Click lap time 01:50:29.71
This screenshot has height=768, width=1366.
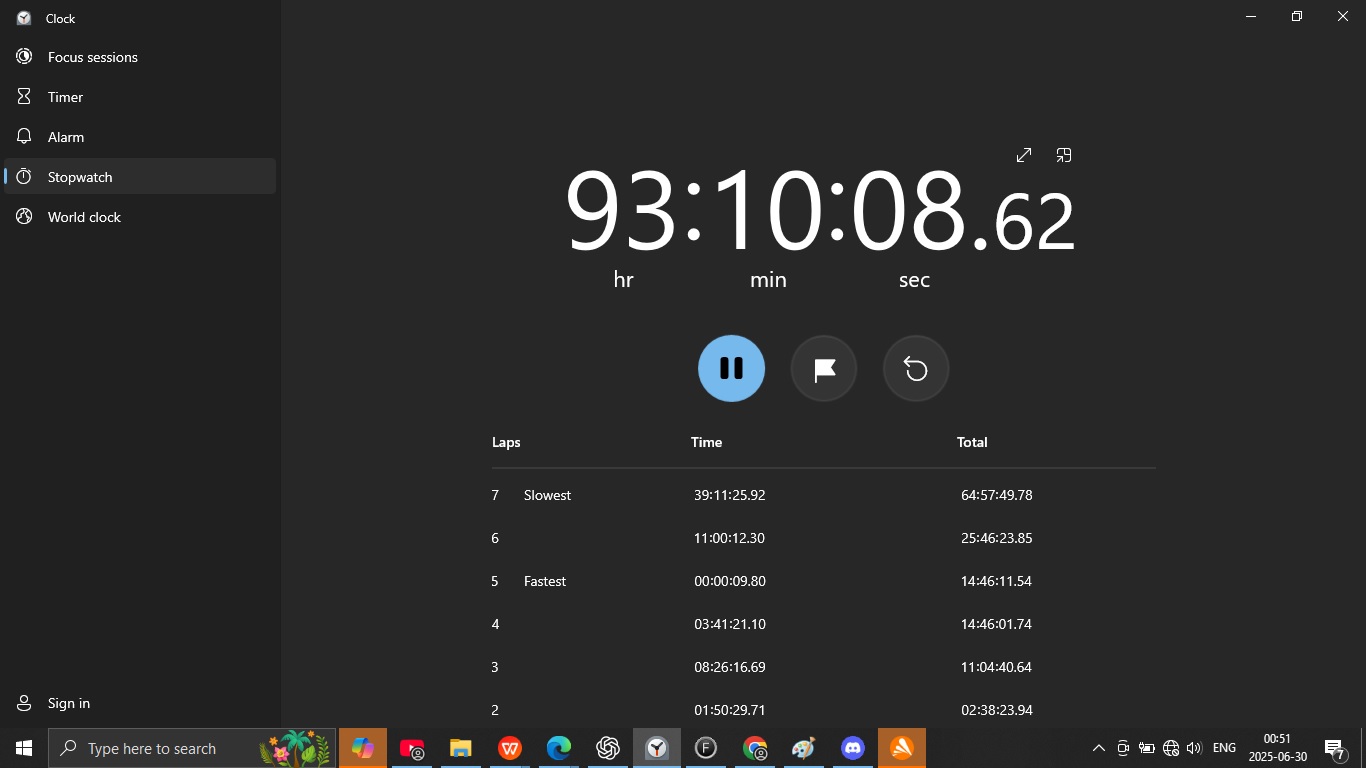[730, 710]
